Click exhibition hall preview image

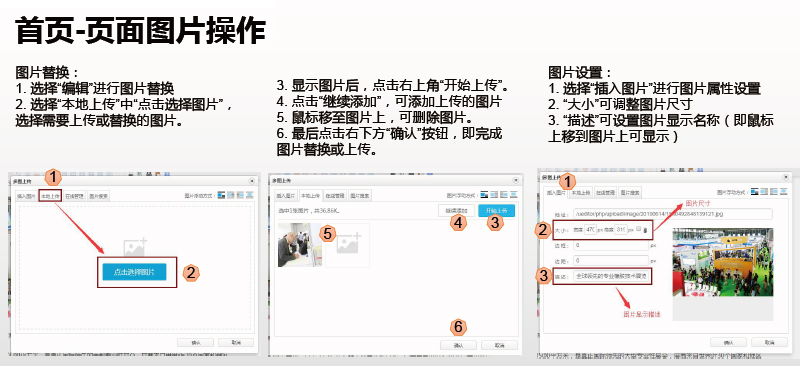[x=722, y=262]
